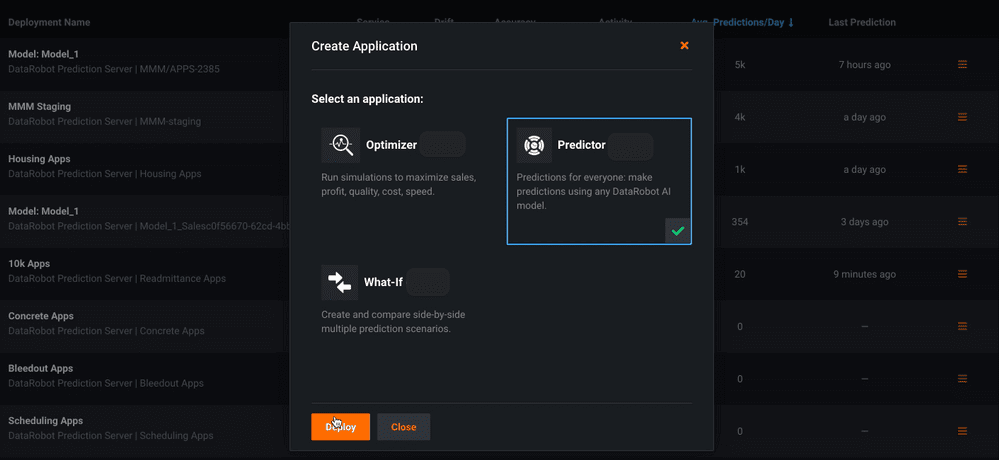The height and width of the screenshot is (460, 999).
Task: Click the '9 minutes ago' last prediction value
Action: point(864,274)
